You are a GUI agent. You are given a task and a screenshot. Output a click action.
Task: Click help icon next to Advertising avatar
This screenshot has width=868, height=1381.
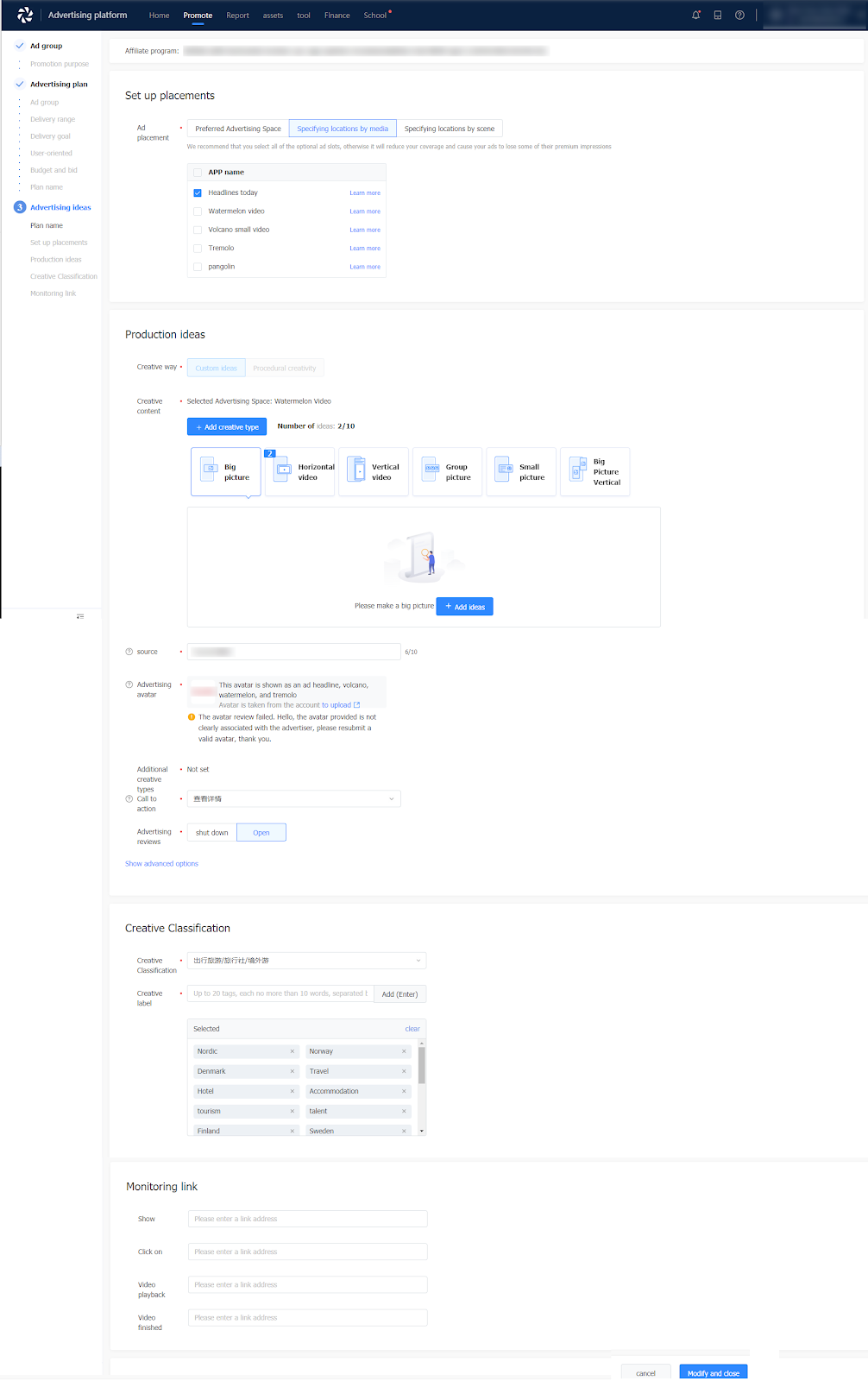click(x=129, y=684)
